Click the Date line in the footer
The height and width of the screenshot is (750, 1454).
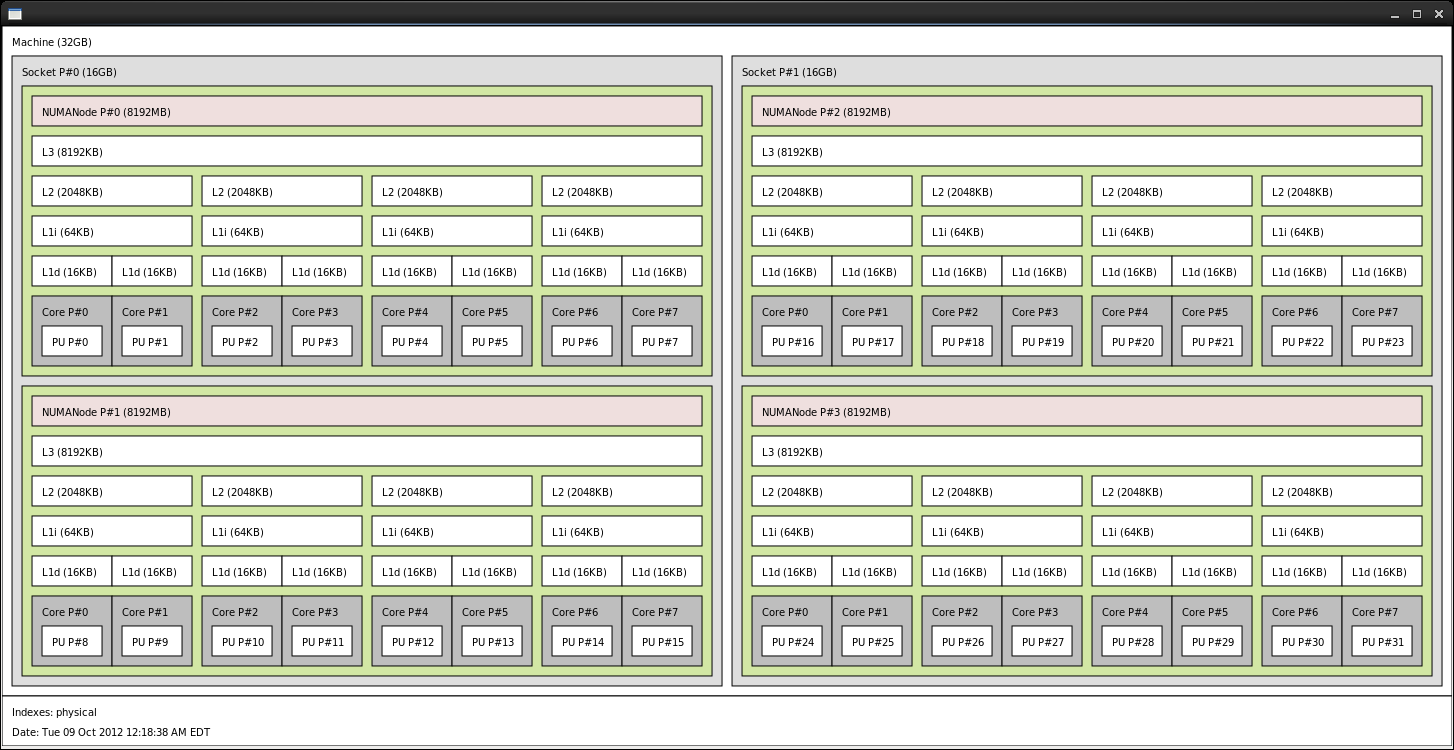coord(111,732)
